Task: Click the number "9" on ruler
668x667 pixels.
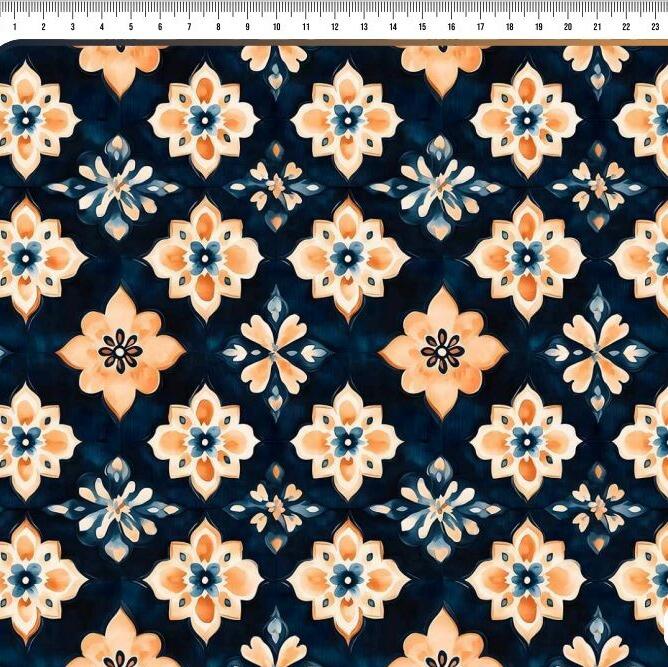Action: pos(247,27)
